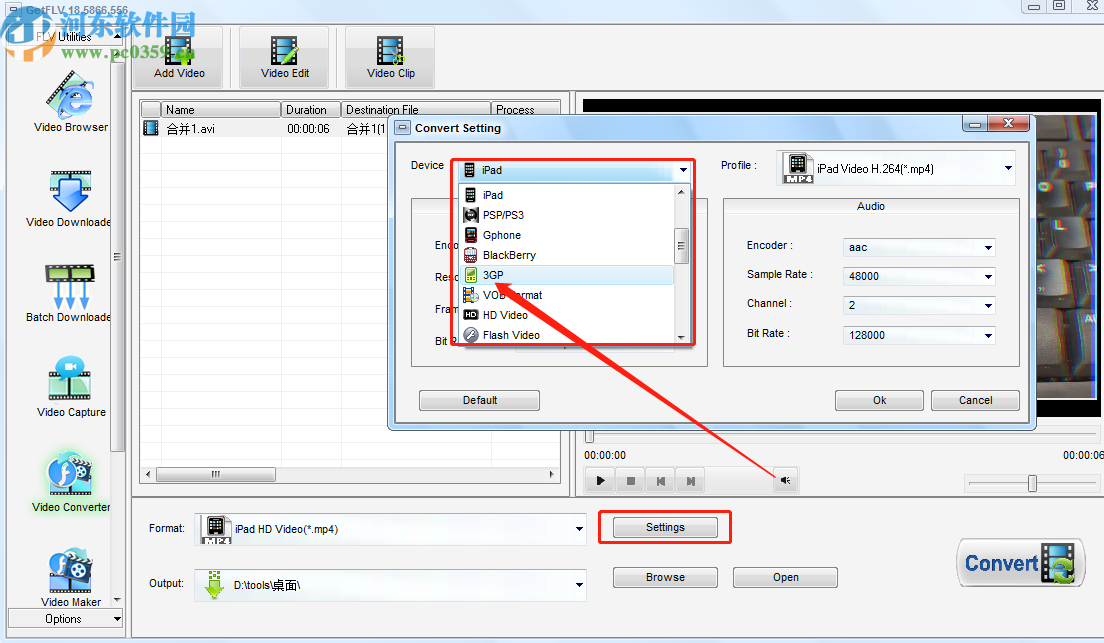1104x643 pixels.
Task: Click the device list scroll-down arrow
Action: 681,337
